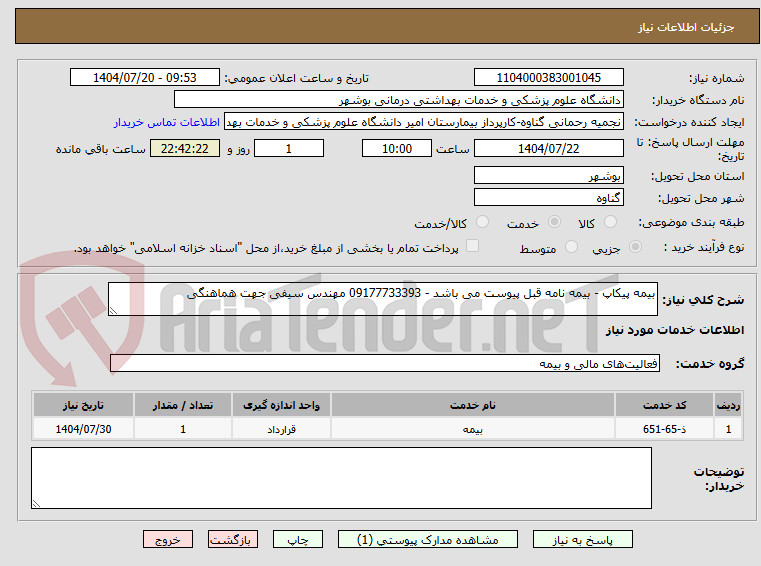Click the 'چاپ' print button
The width and height of the screenshot is (761, 566).
tap(298, 539)
